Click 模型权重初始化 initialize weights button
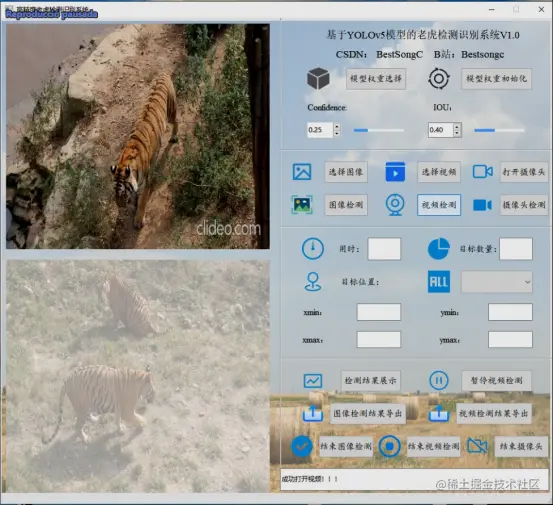Viewport: 554px width, 505px height. pyautogui.click(x=496, y=79)
